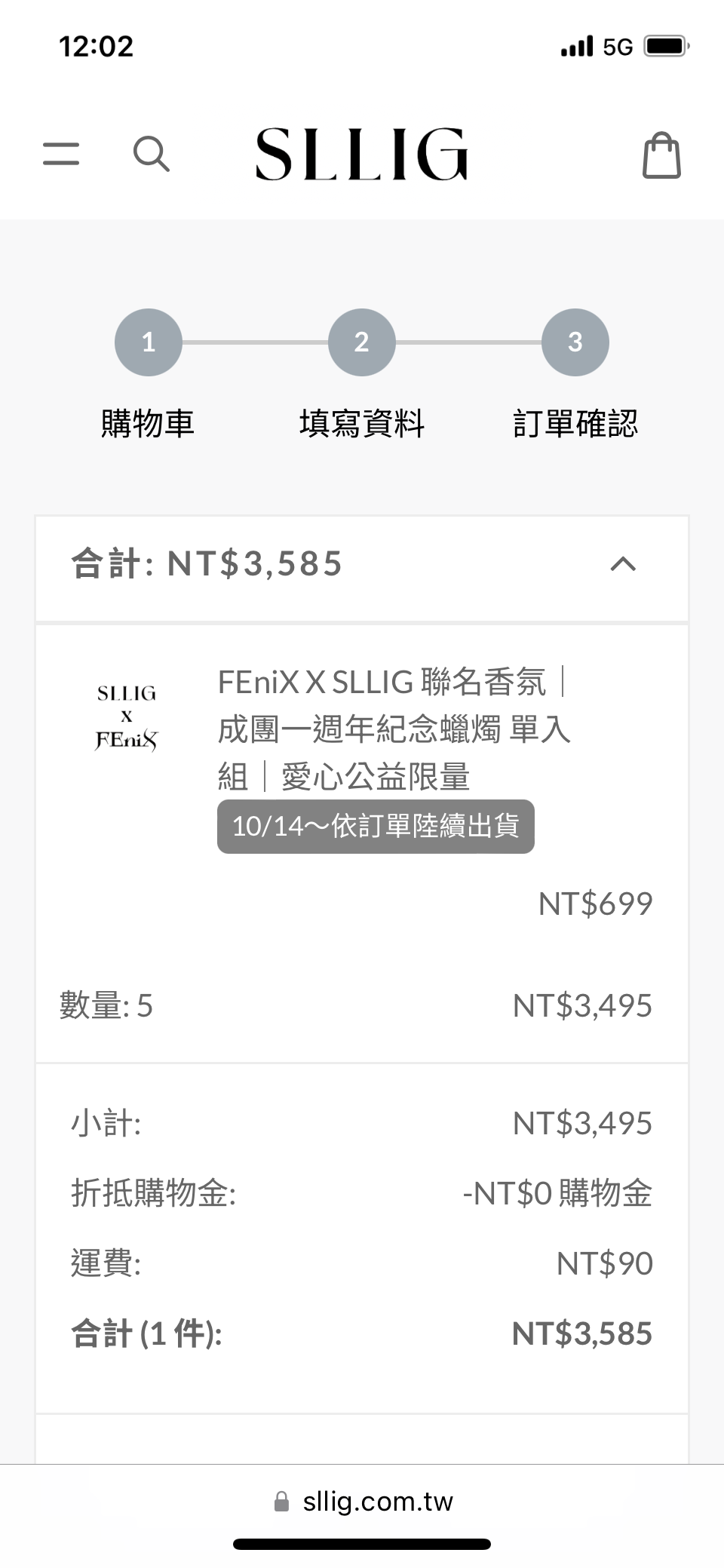Open the hamburger navigation menu
Image resolution: width=724 pixels, height=1568 pixels.
(61, 153)
